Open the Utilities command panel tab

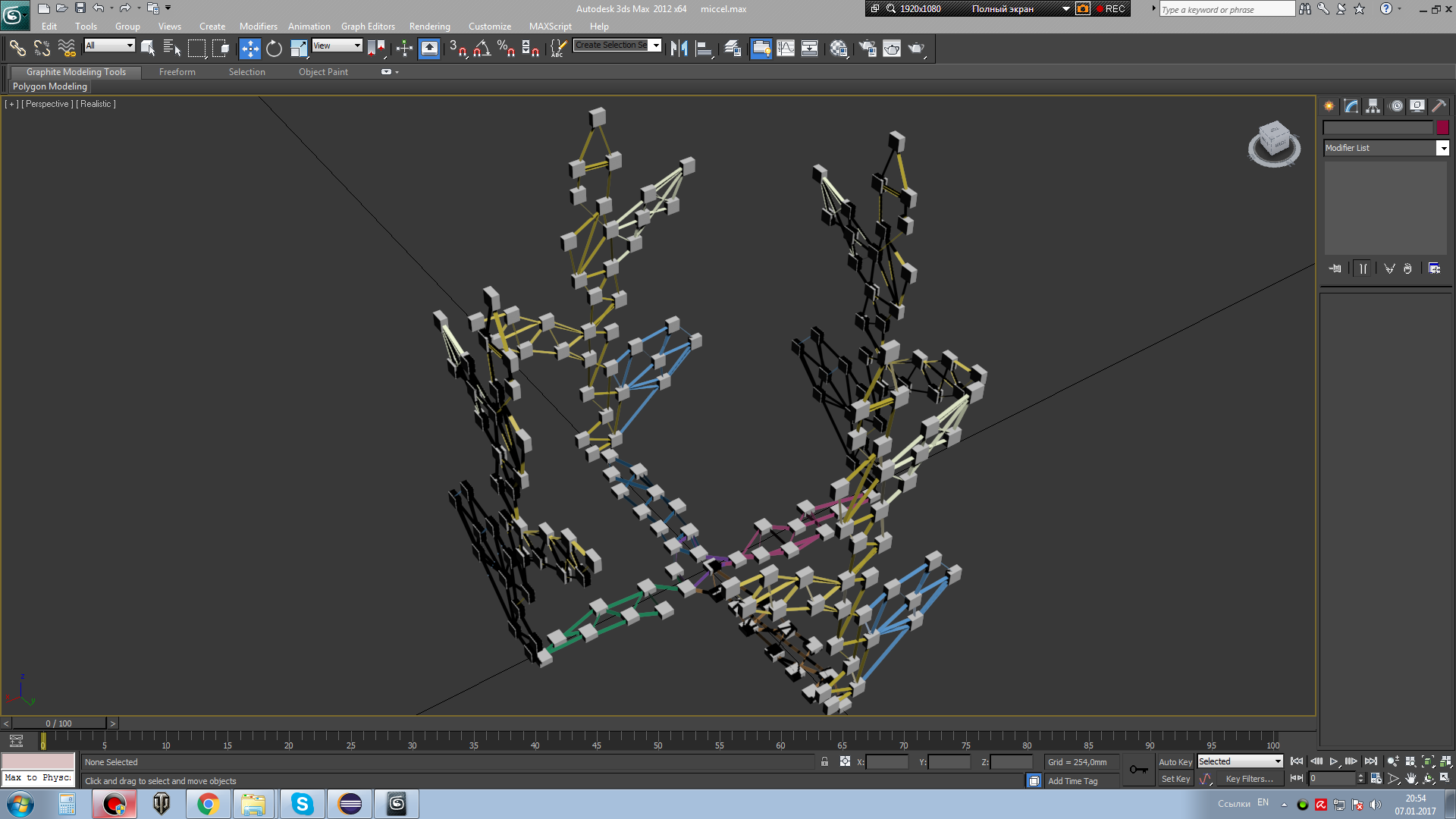tap(1439, 106)
